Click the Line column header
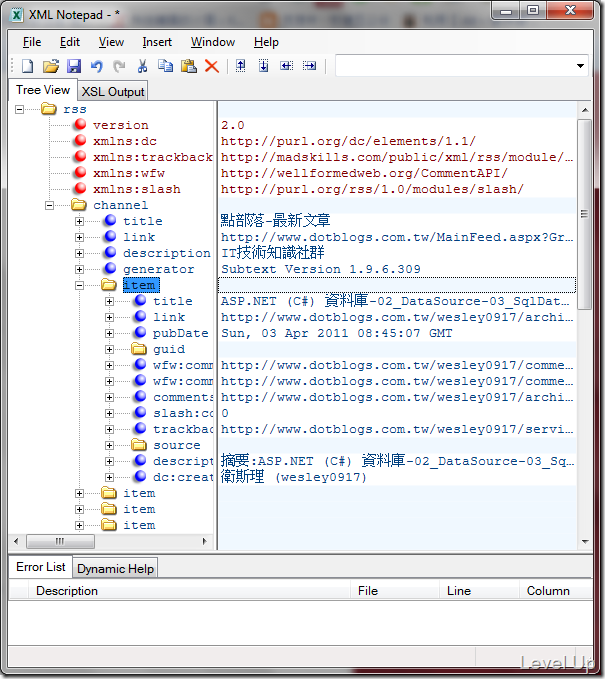The width and height of the screenshot is (605, 679). [x=479, y=591]
